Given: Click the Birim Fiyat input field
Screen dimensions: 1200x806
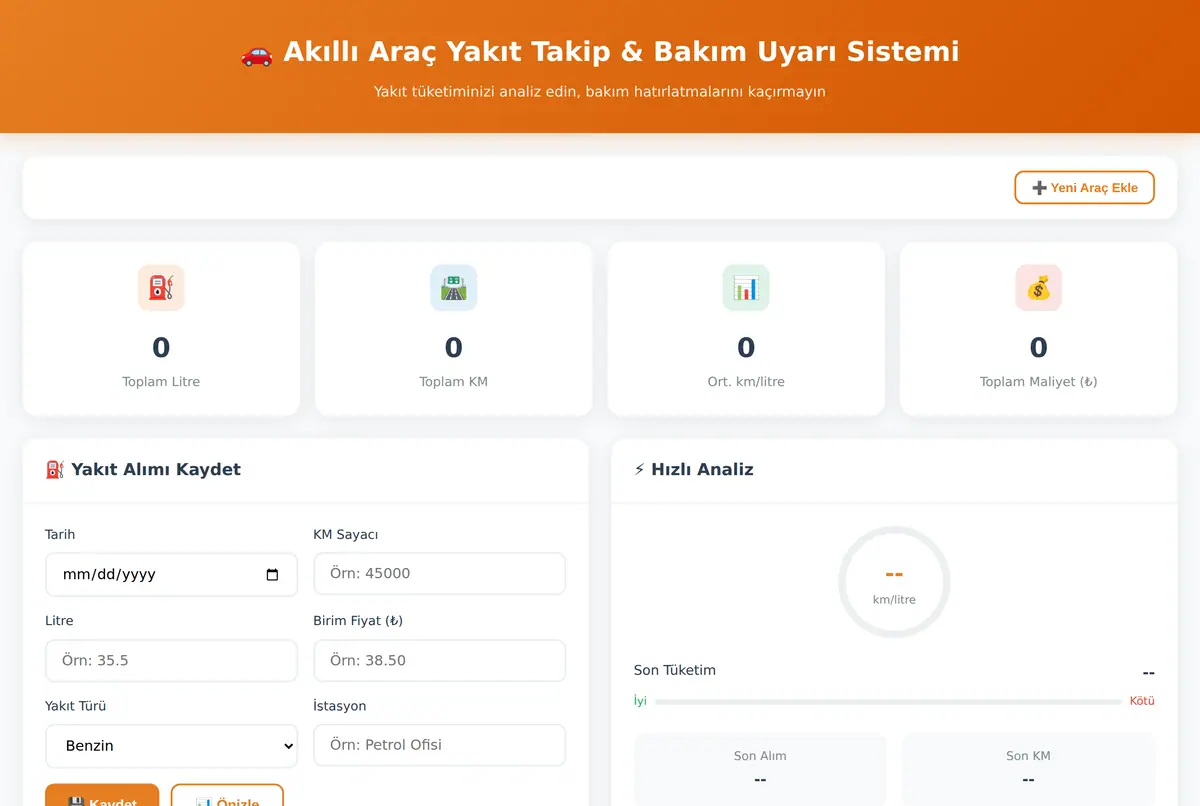Looking at the screenshot, I should click(439, 661).
